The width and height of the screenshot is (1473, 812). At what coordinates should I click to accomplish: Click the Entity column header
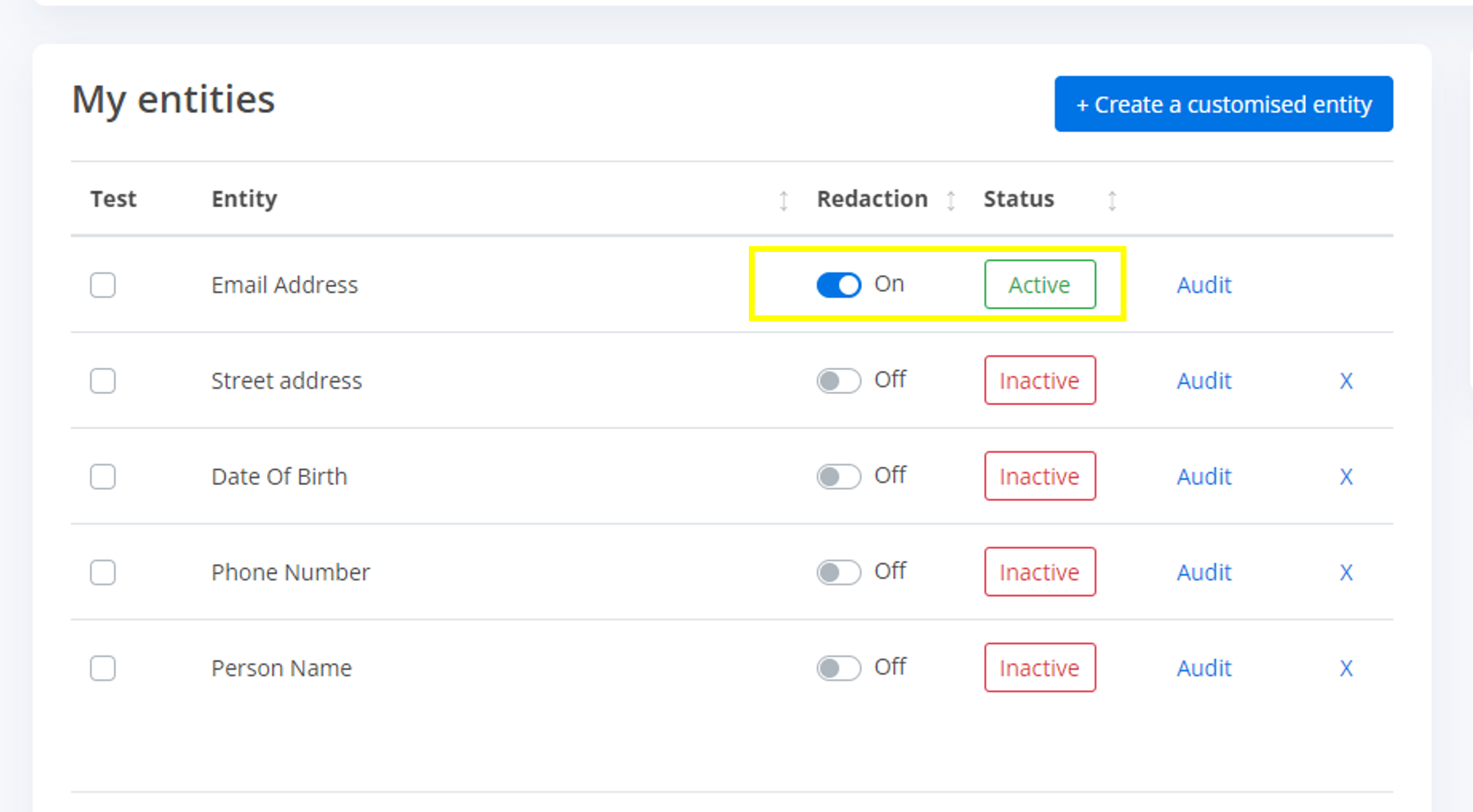click(244, 199)
